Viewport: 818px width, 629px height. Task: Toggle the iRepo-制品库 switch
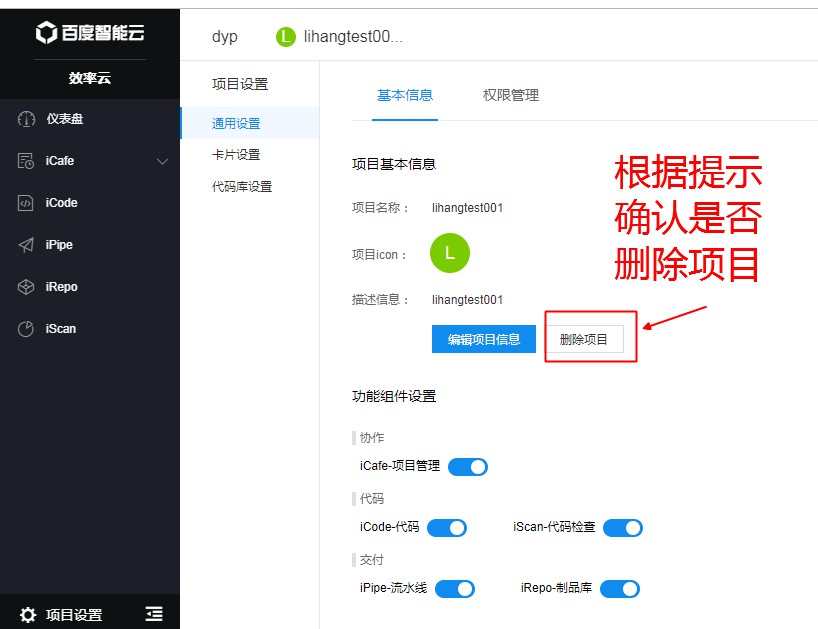tap(620, 589)
